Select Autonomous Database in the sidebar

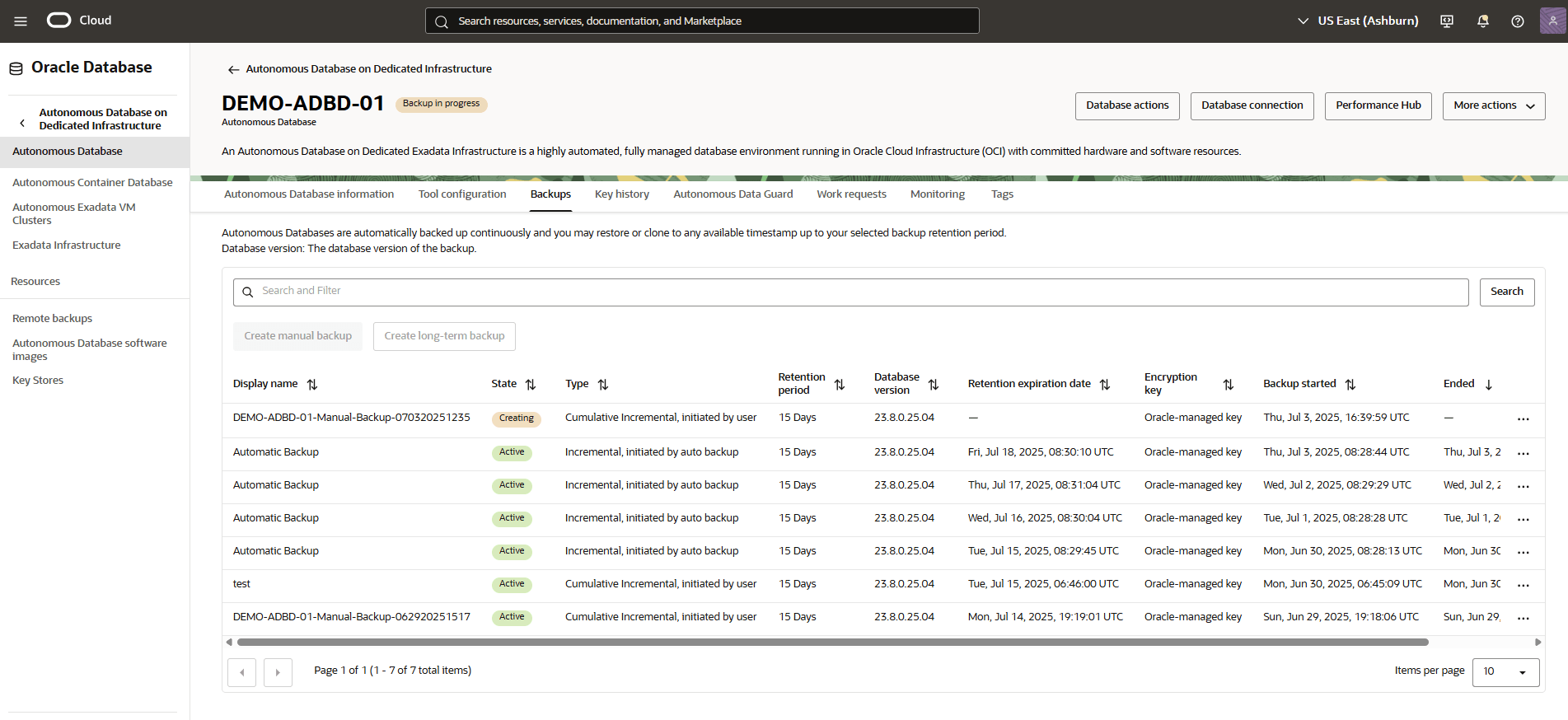coord(95,152)
